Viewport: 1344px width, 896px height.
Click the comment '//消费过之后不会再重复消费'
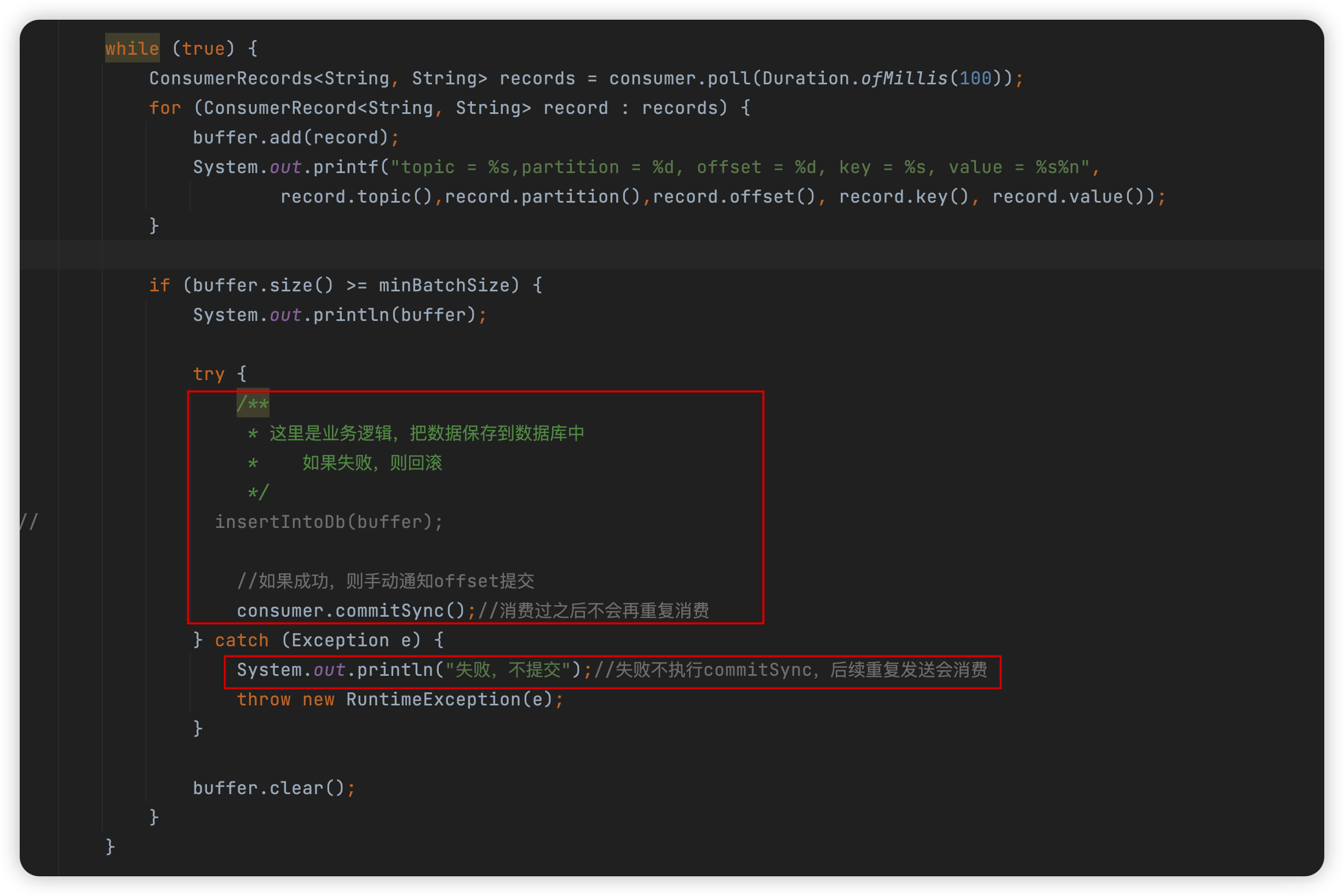pyautogui.click(x=594, y=611)
